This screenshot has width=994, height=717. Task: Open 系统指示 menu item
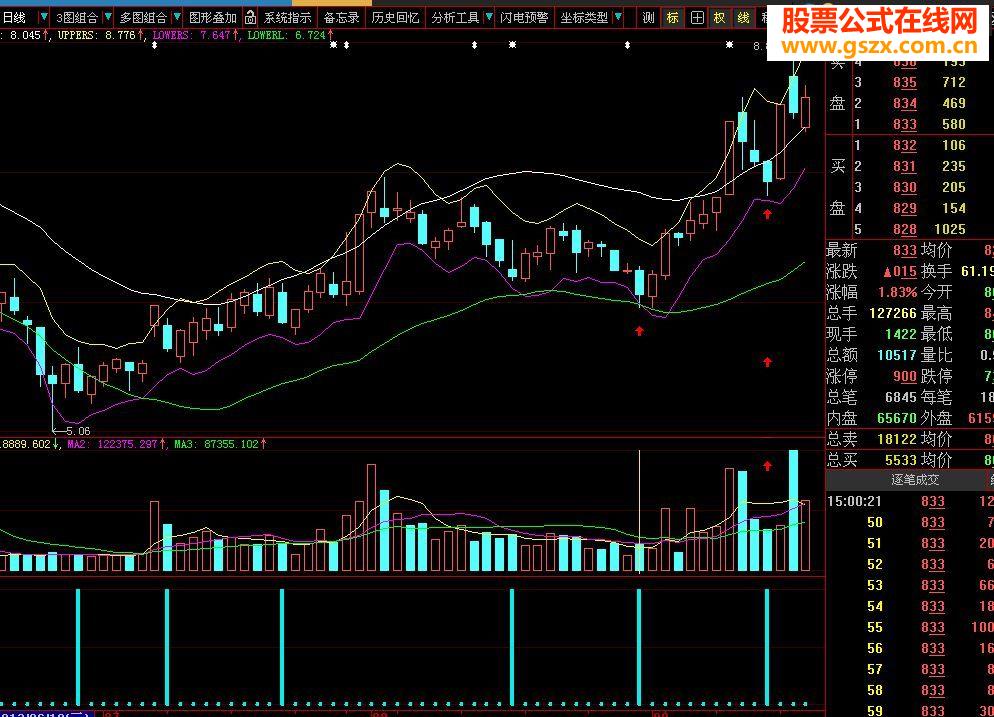click(288, 18)
